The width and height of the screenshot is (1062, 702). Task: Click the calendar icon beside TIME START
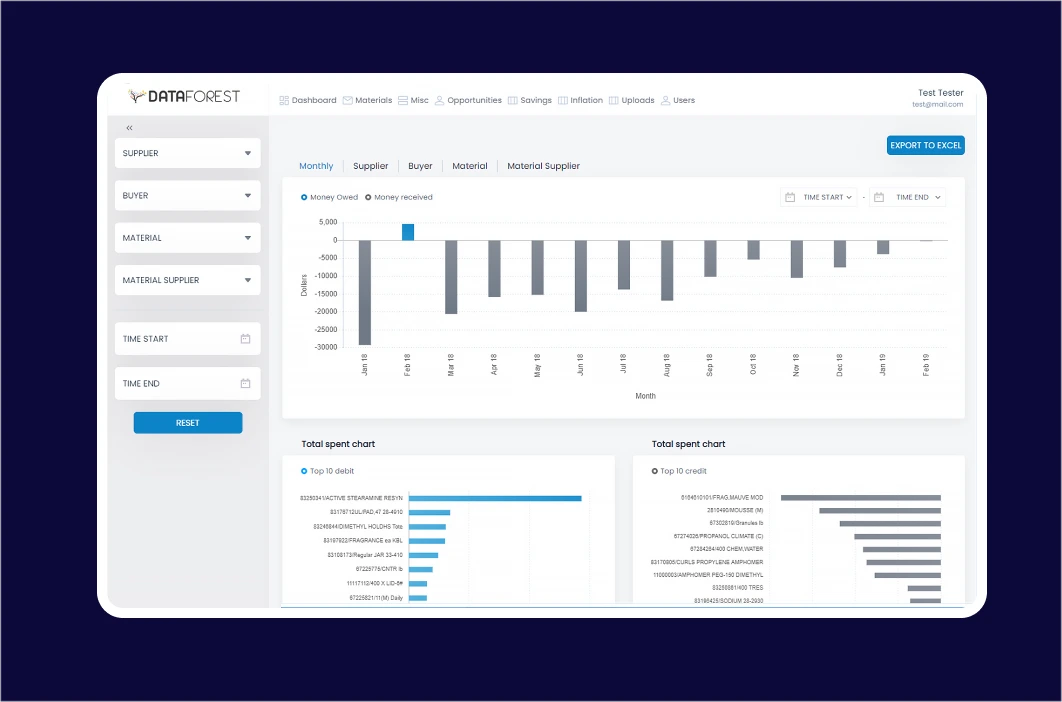tap(245, 338)
